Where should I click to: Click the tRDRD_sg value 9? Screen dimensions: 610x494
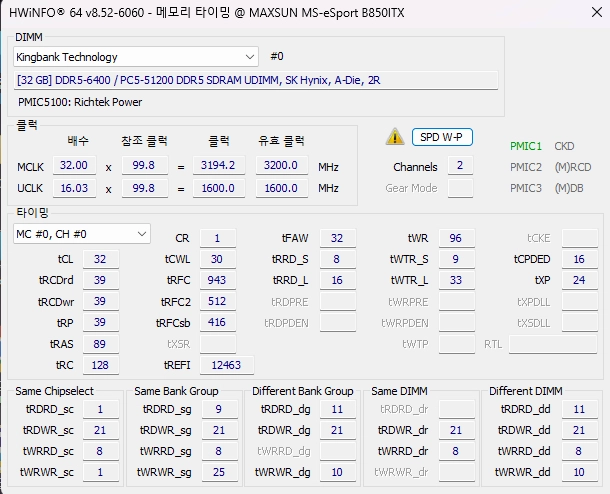(x=219, y=409)
